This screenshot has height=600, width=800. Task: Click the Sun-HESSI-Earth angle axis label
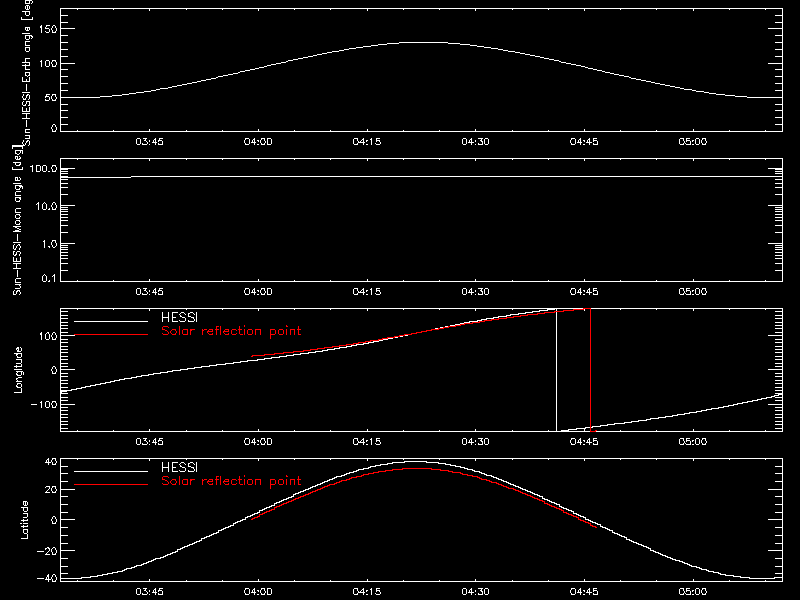(27, 72)
